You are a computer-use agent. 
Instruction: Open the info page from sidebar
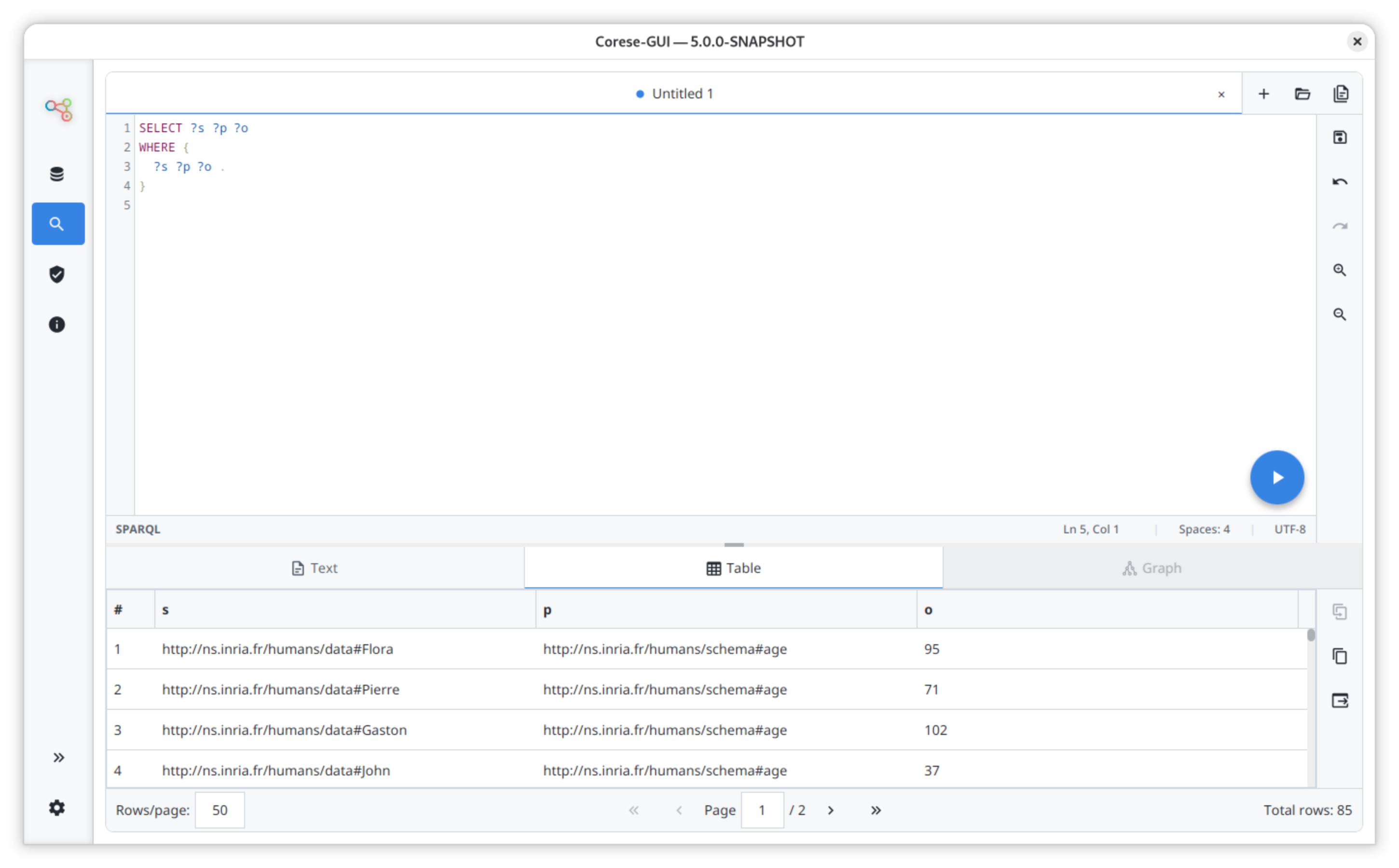[x=57, y=325]
